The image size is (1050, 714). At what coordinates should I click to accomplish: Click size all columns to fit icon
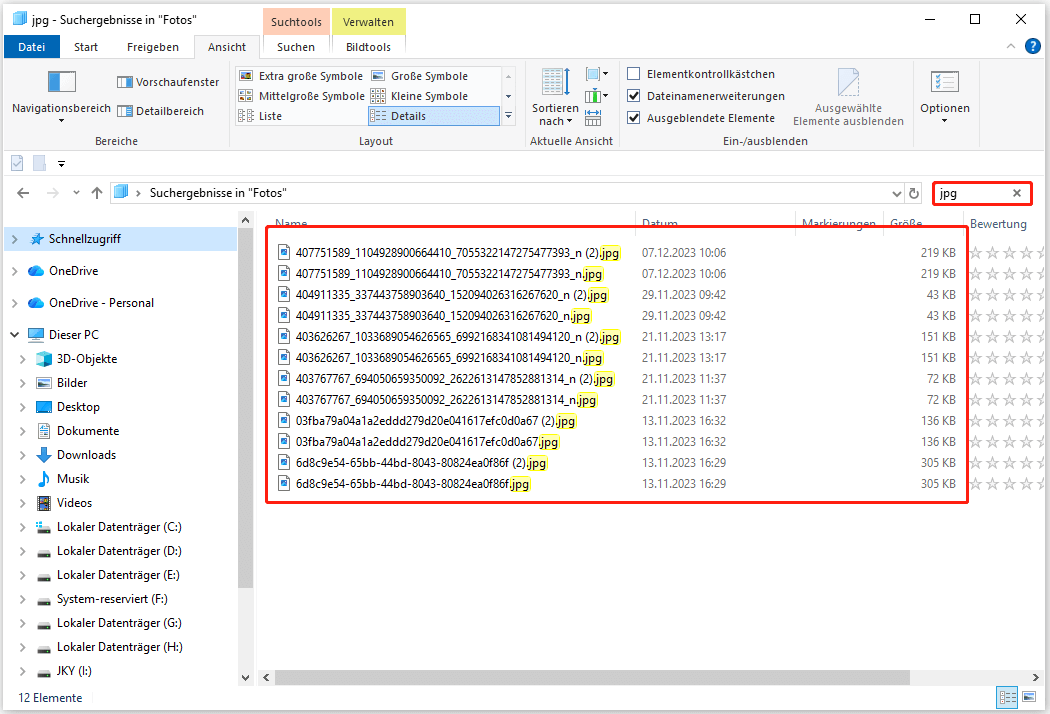[593, 119]
